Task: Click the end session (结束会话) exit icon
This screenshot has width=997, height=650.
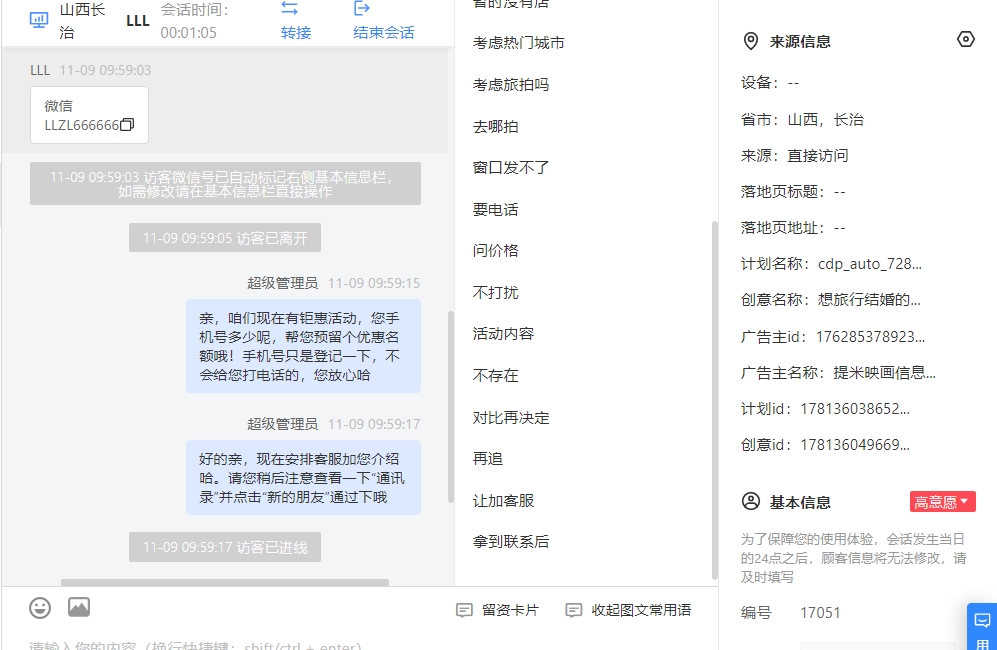Action: 361,8
